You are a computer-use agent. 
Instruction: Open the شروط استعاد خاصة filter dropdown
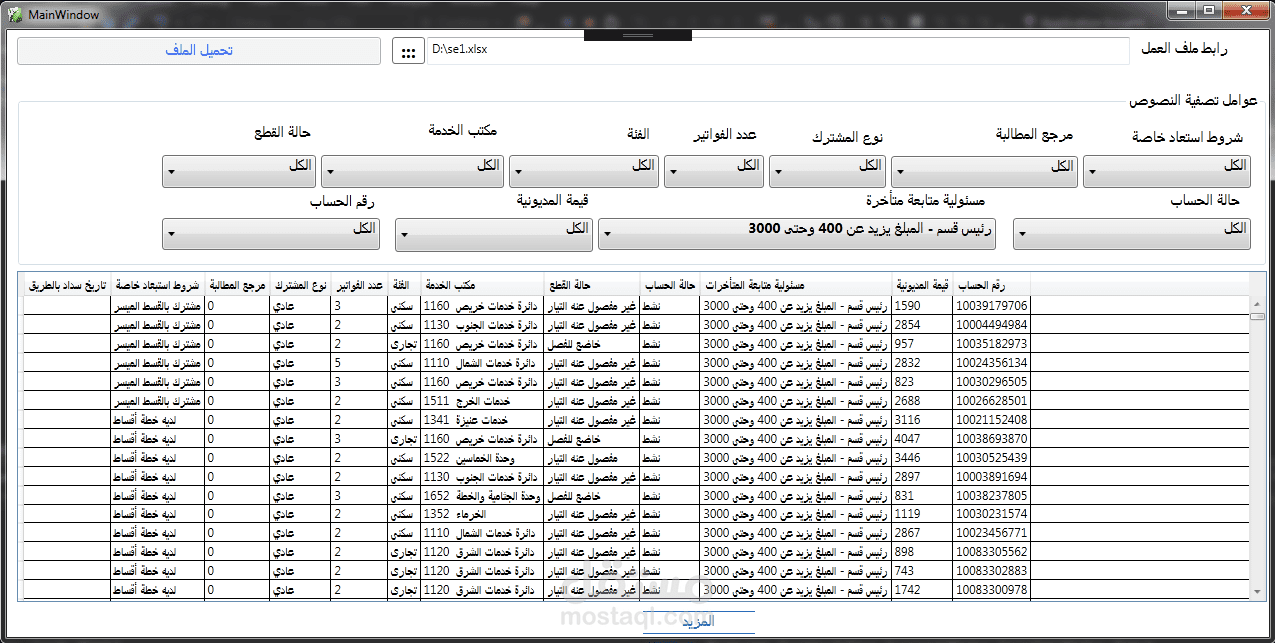[1167, 171]
